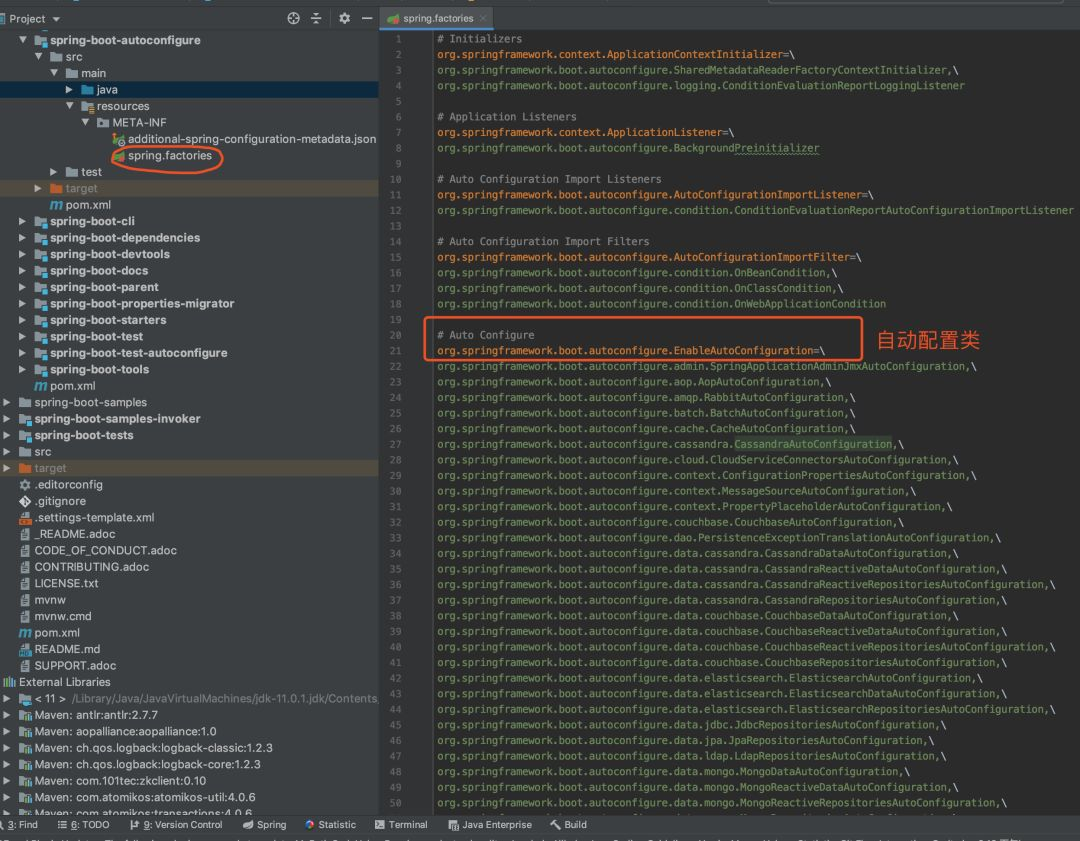Close the spring.factories tab
Image resolution: width=1080 pixels, height=841 pixels.
click(484, 19)
